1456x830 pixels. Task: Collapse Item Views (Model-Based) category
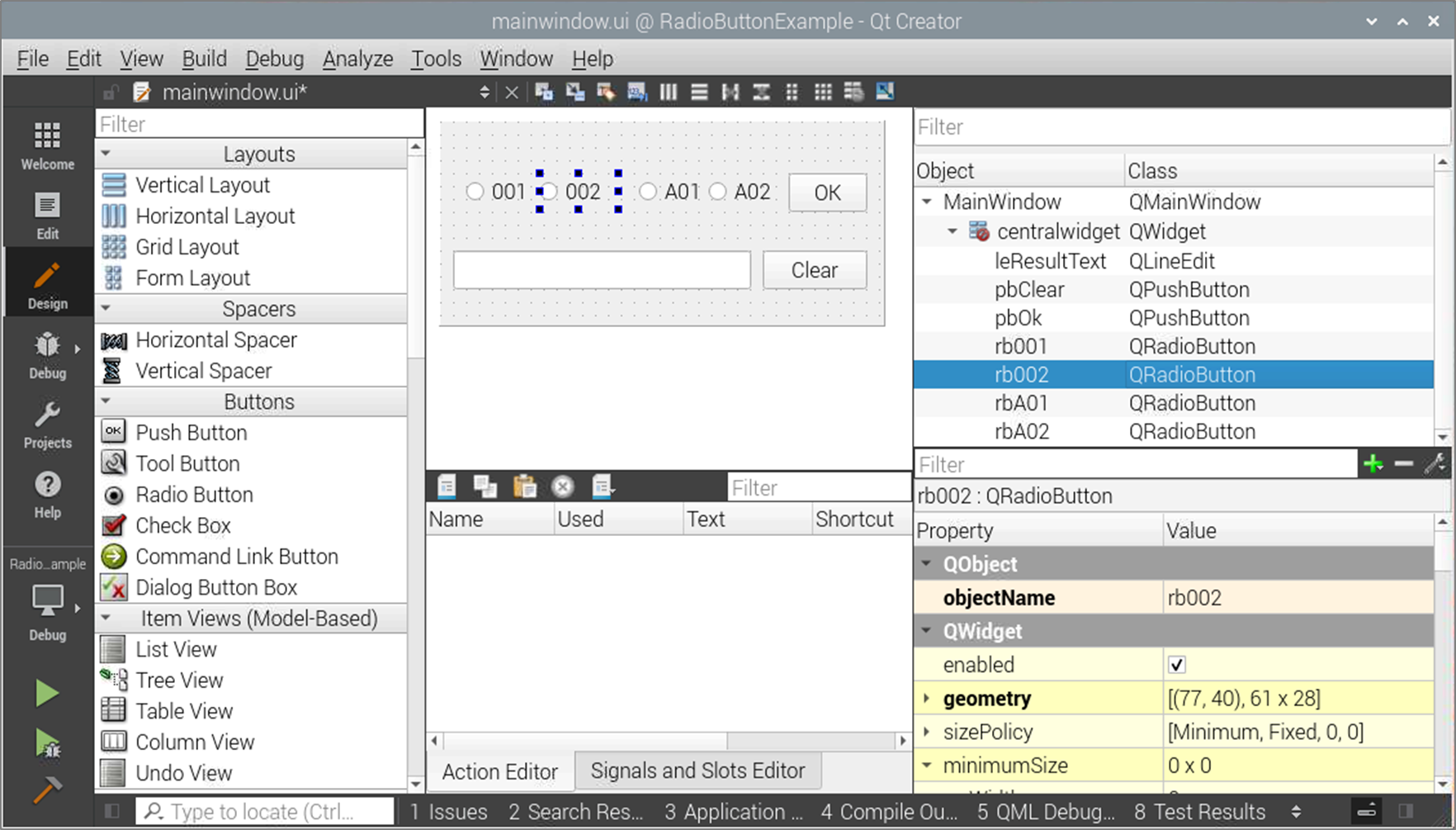tap(106, 618)
